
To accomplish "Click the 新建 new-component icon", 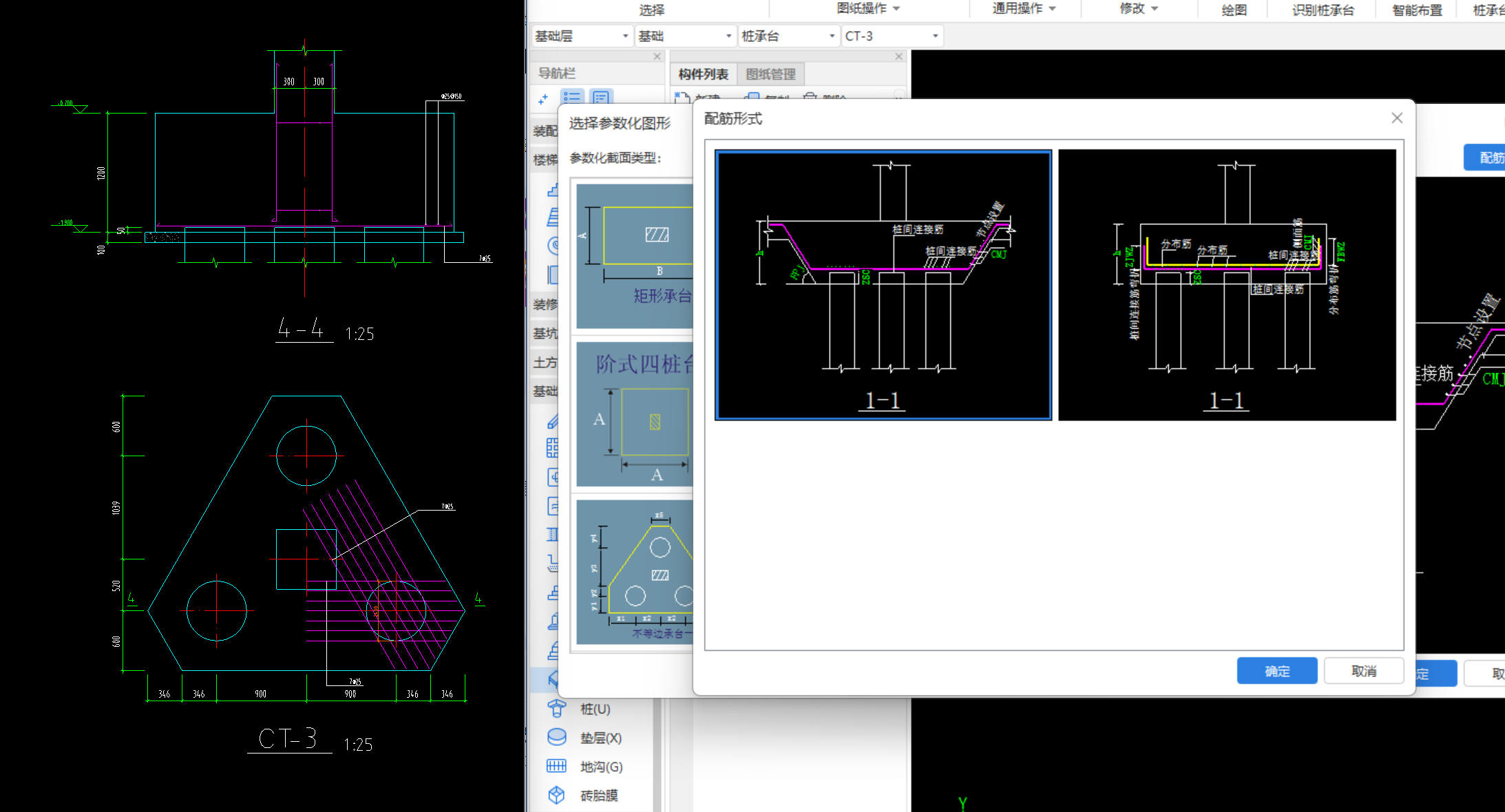I will click(682, 98).
